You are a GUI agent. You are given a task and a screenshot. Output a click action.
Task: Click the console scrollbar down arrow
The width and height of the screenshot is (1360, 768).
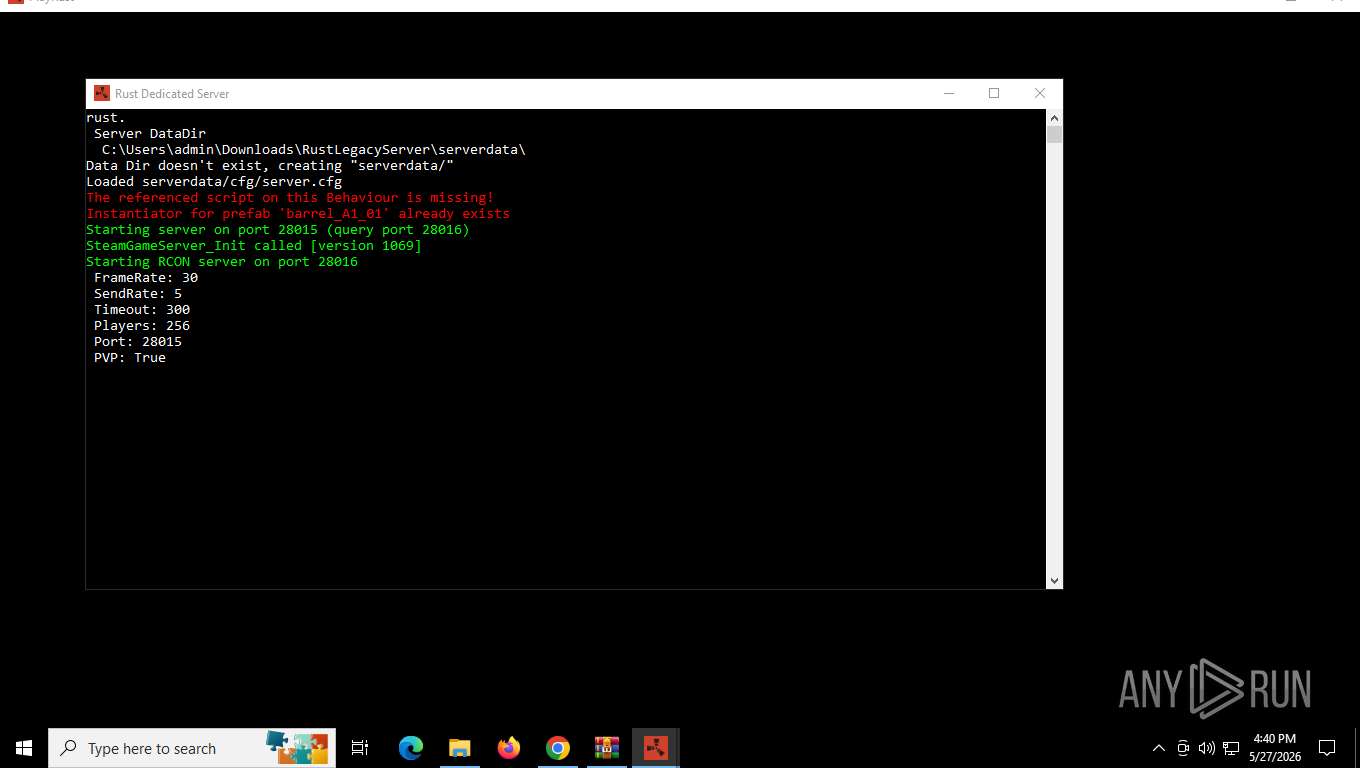(1054, 580)
